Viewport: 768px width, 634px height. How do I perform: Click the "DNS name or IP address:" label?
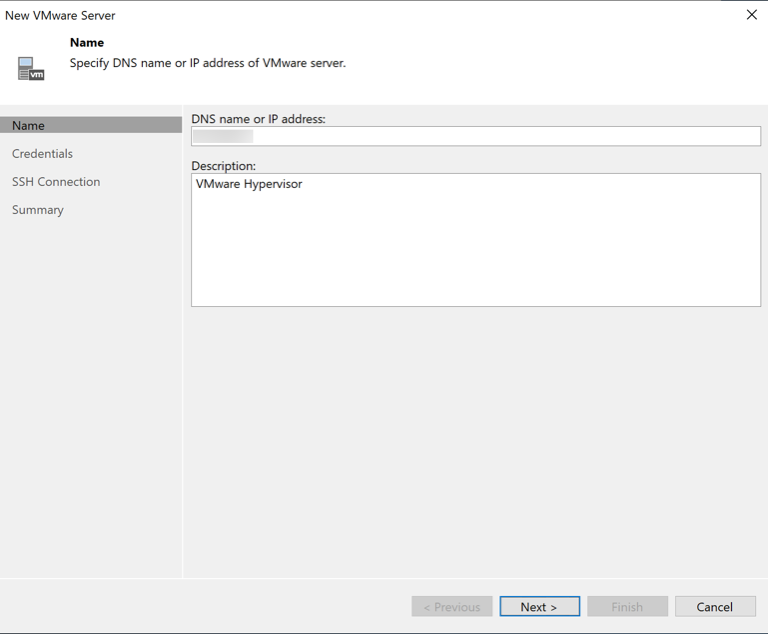pyautogui.click(x=258, y=119)
